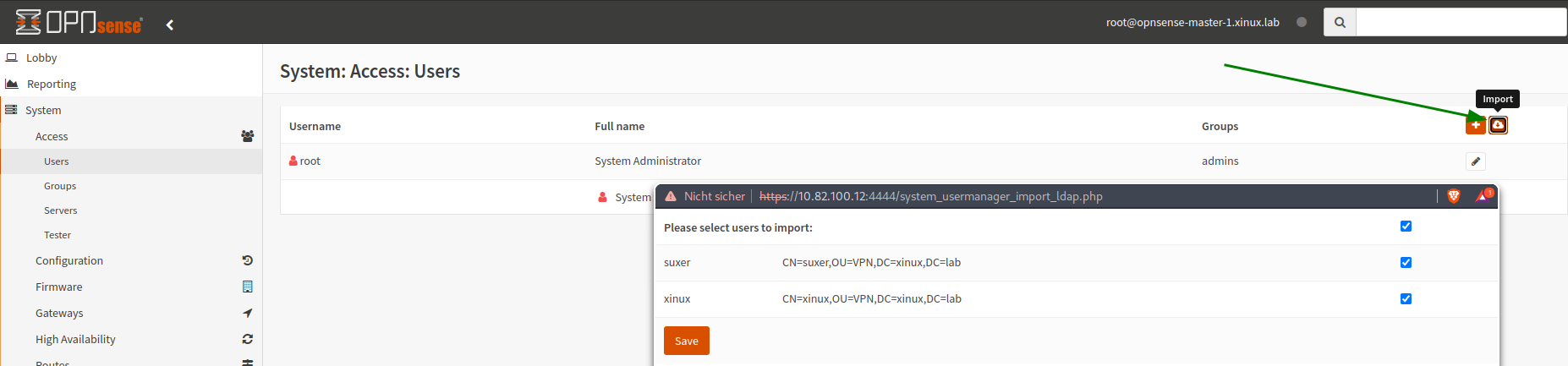Click the search input field

1461,23
